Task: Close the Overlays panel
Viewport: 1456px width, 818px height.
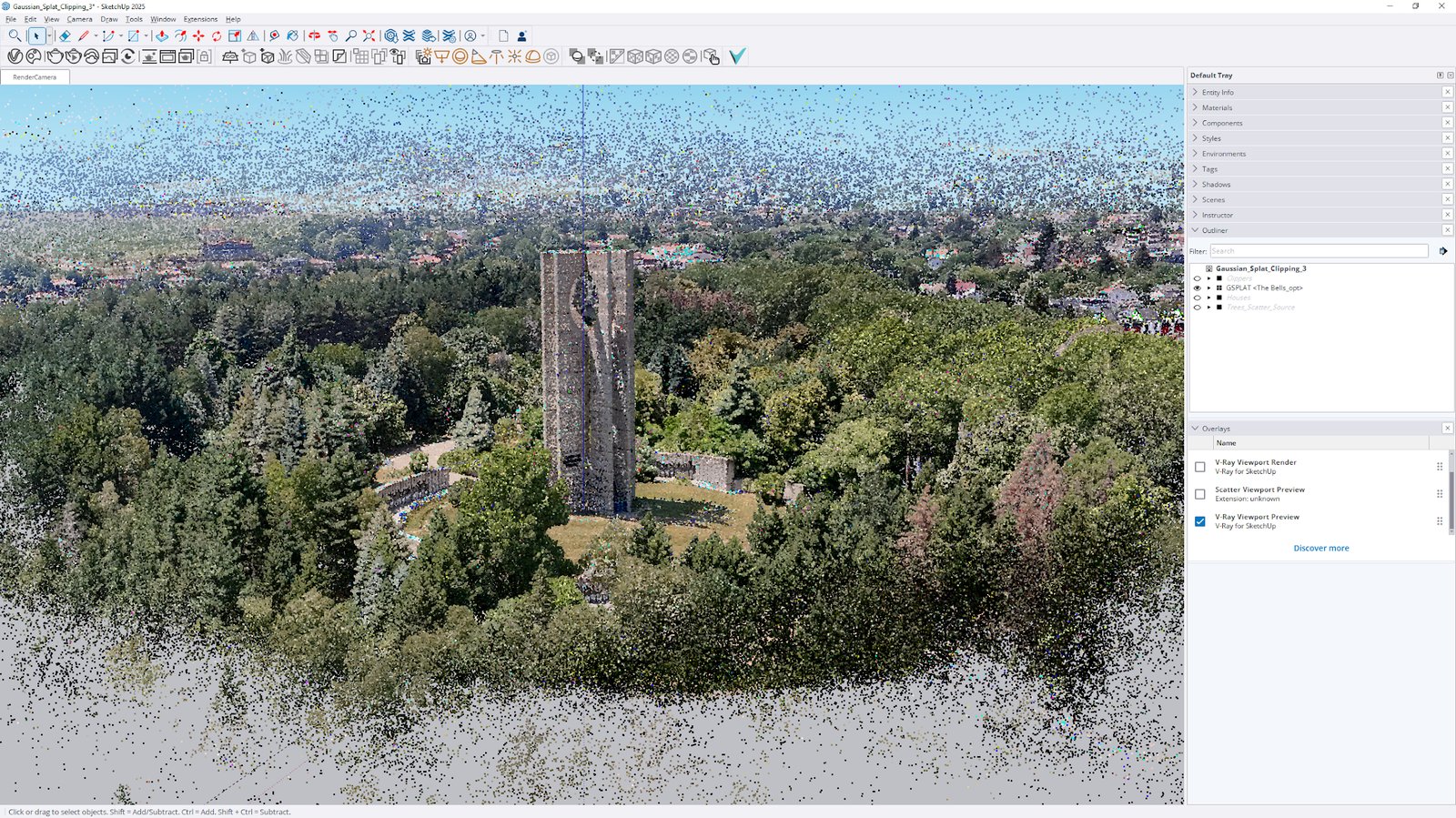Action: 1448,428
